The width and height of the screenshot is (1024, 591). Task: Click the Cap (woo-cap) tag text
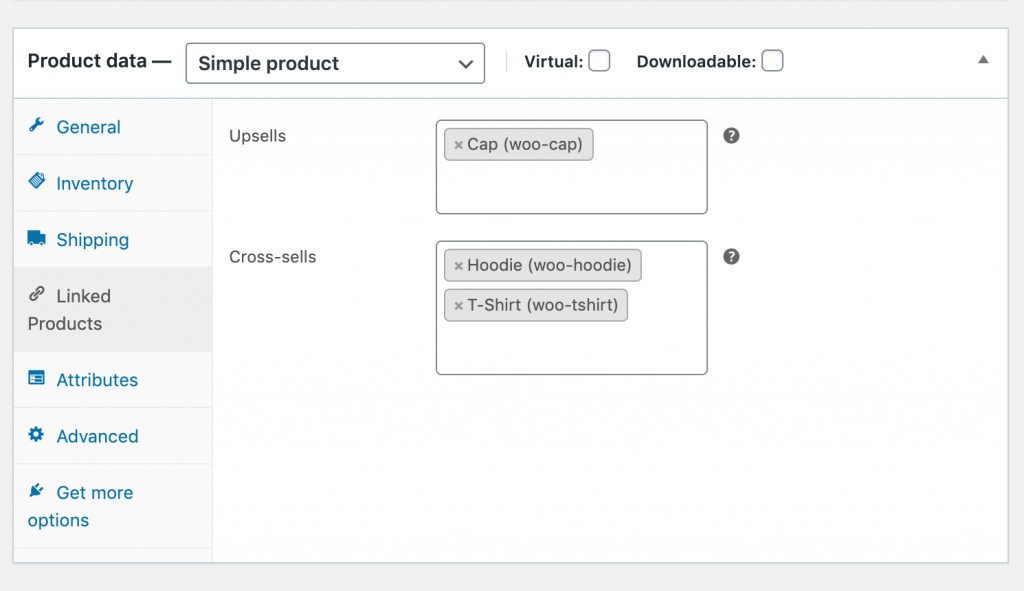point(524,144)
